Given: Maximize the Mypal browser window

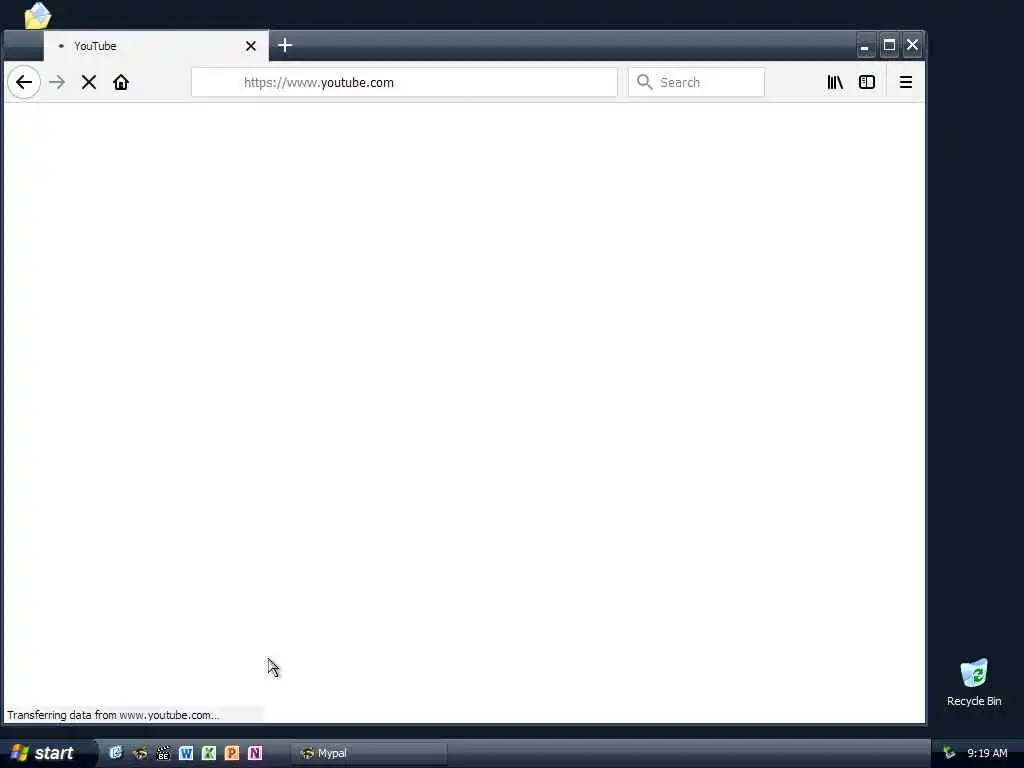Looking at the screenshot, I should pos(889,46).
